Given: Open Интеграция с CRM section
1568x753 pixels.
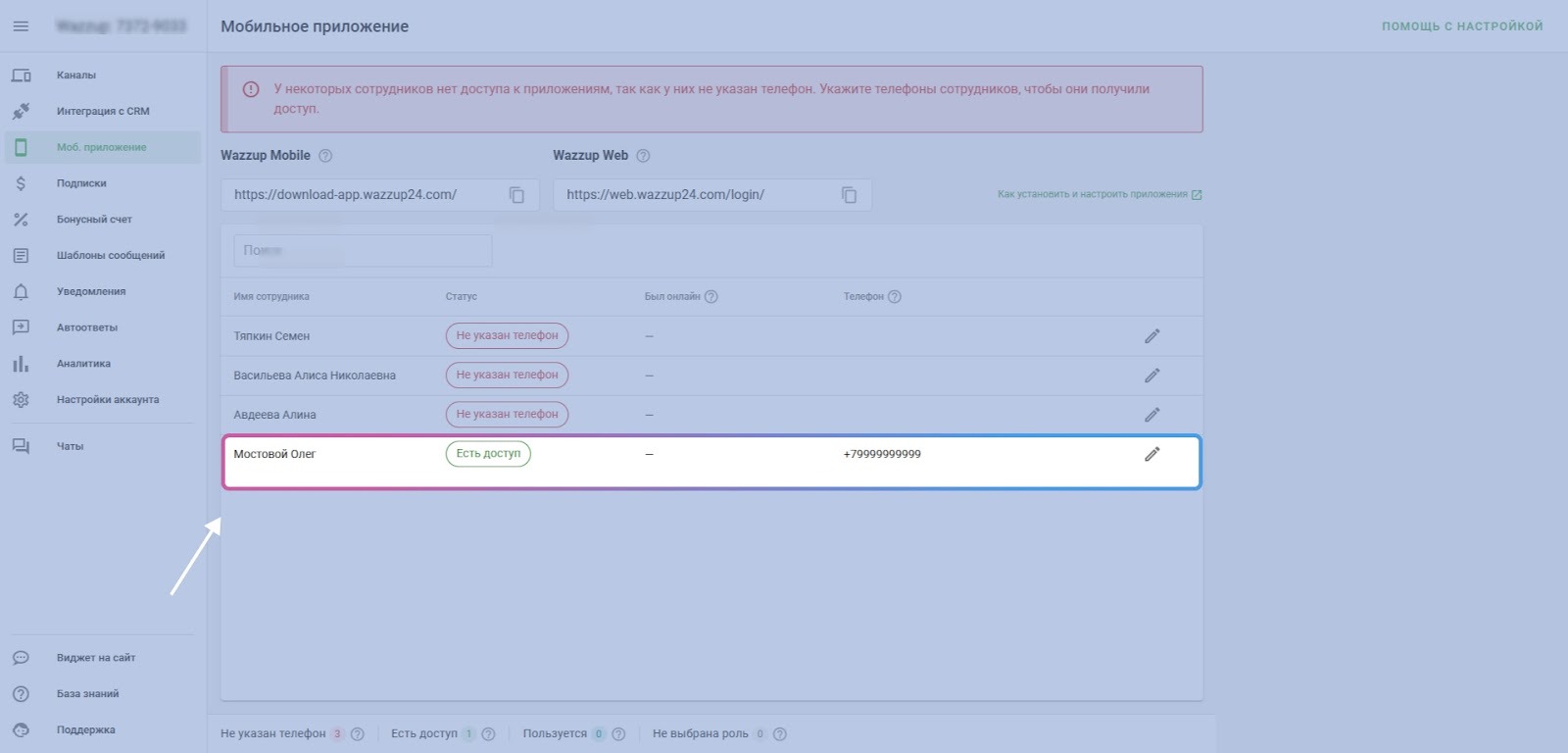Looking at the screenshot, I should click(103, 112).
